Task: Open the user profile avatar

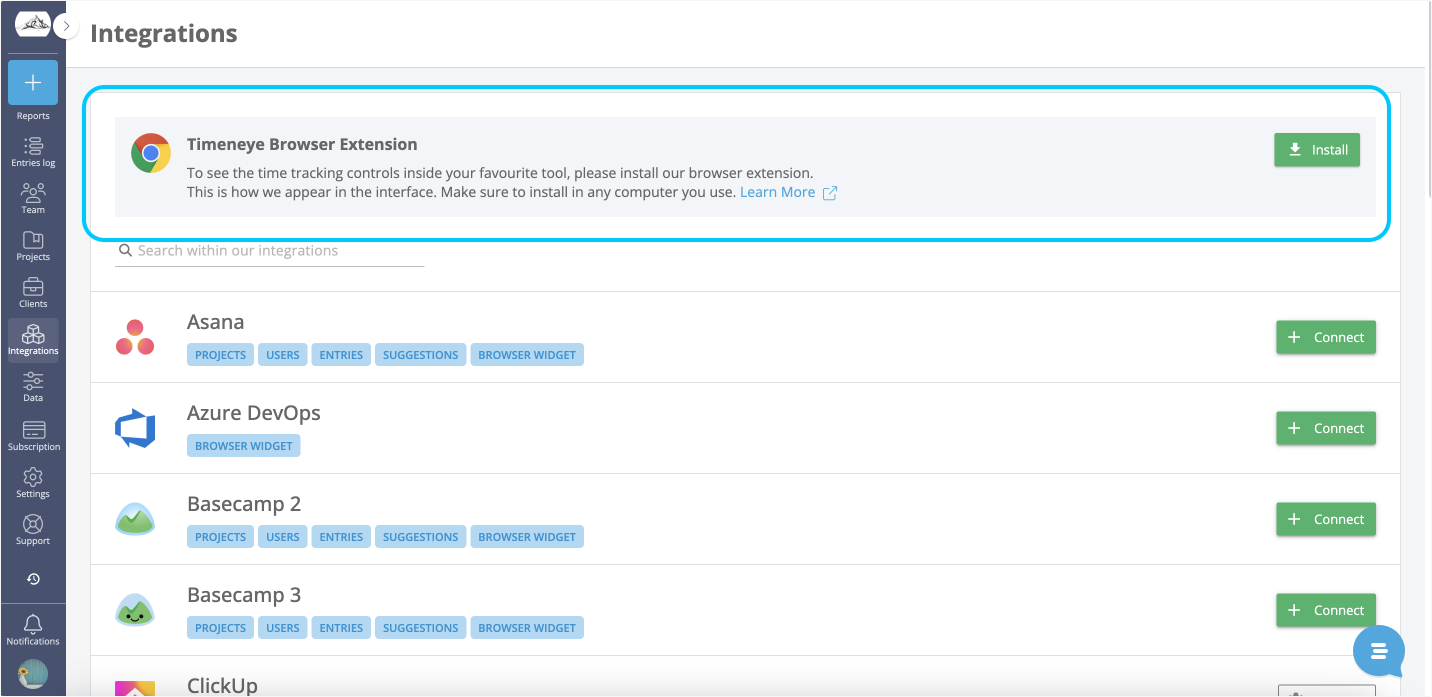Action: (x=33, y=674)
